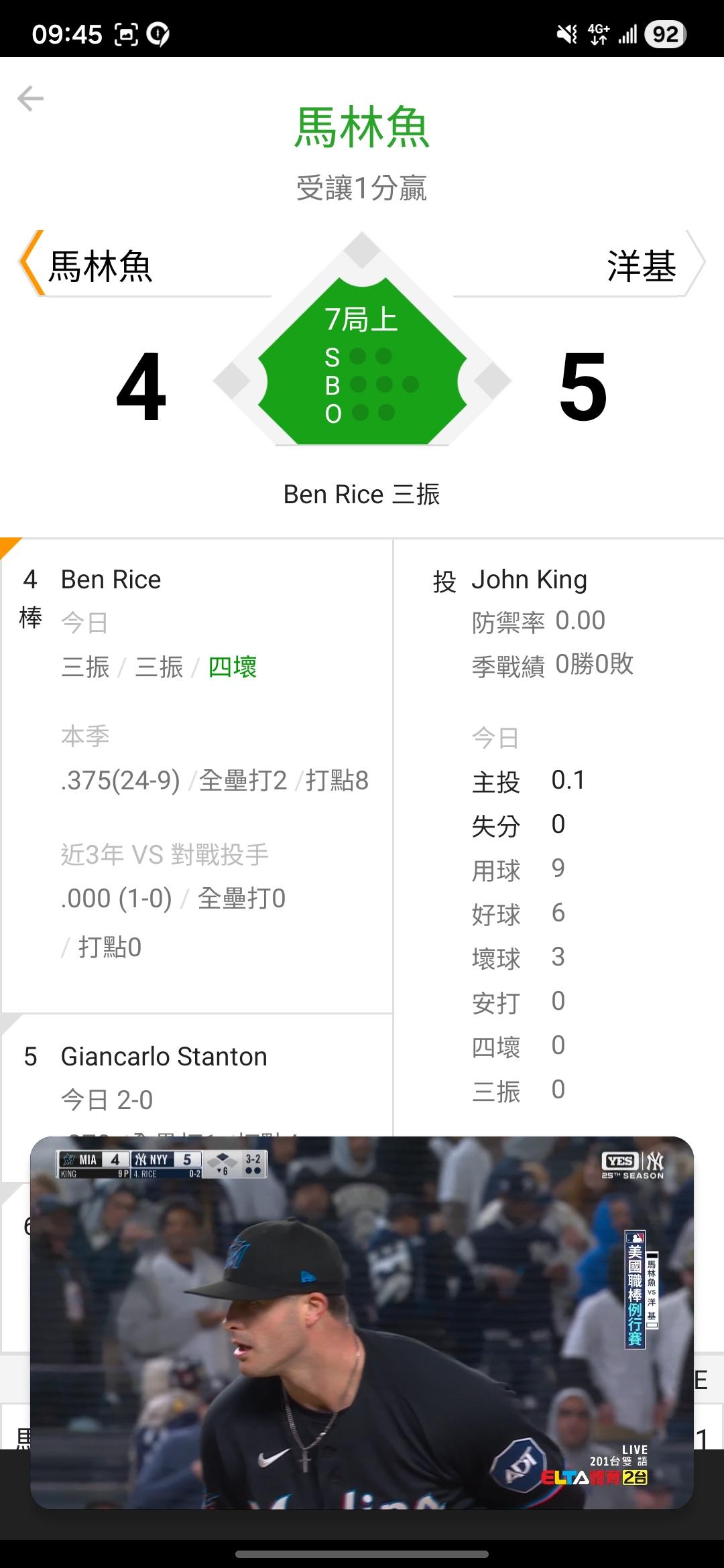Tap the Yankees score 5
Screen dimensions: 724x1568
pyautogui.click(x=583, y=387)
